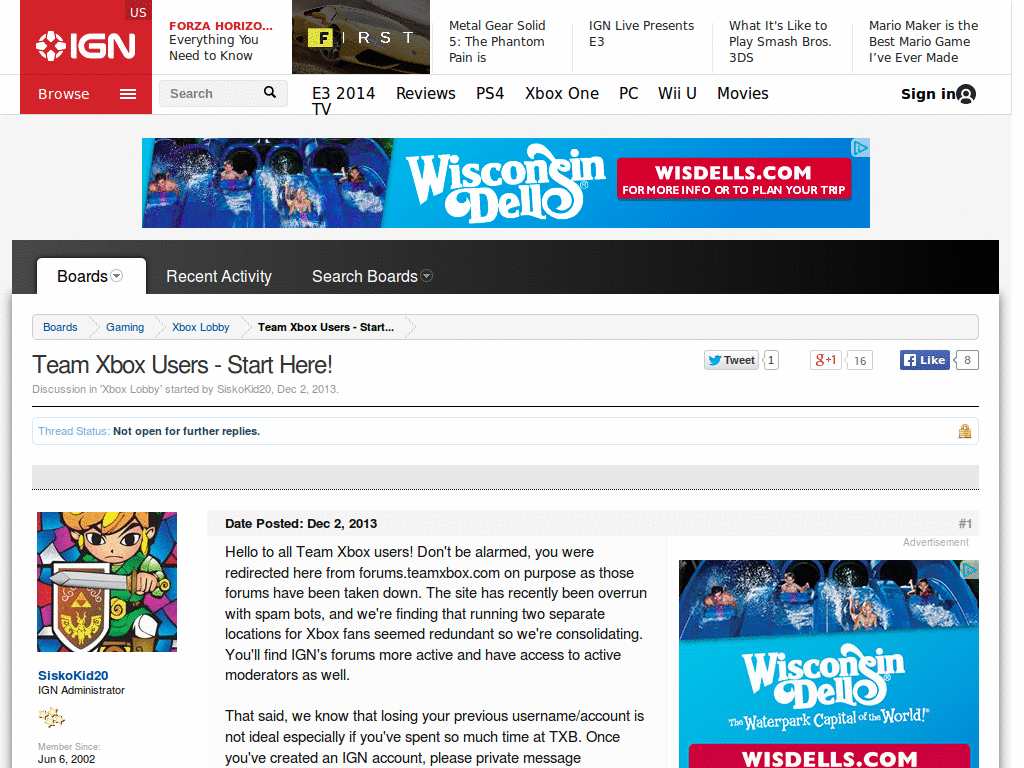Open Mario Maker headline

coord(923,41)
